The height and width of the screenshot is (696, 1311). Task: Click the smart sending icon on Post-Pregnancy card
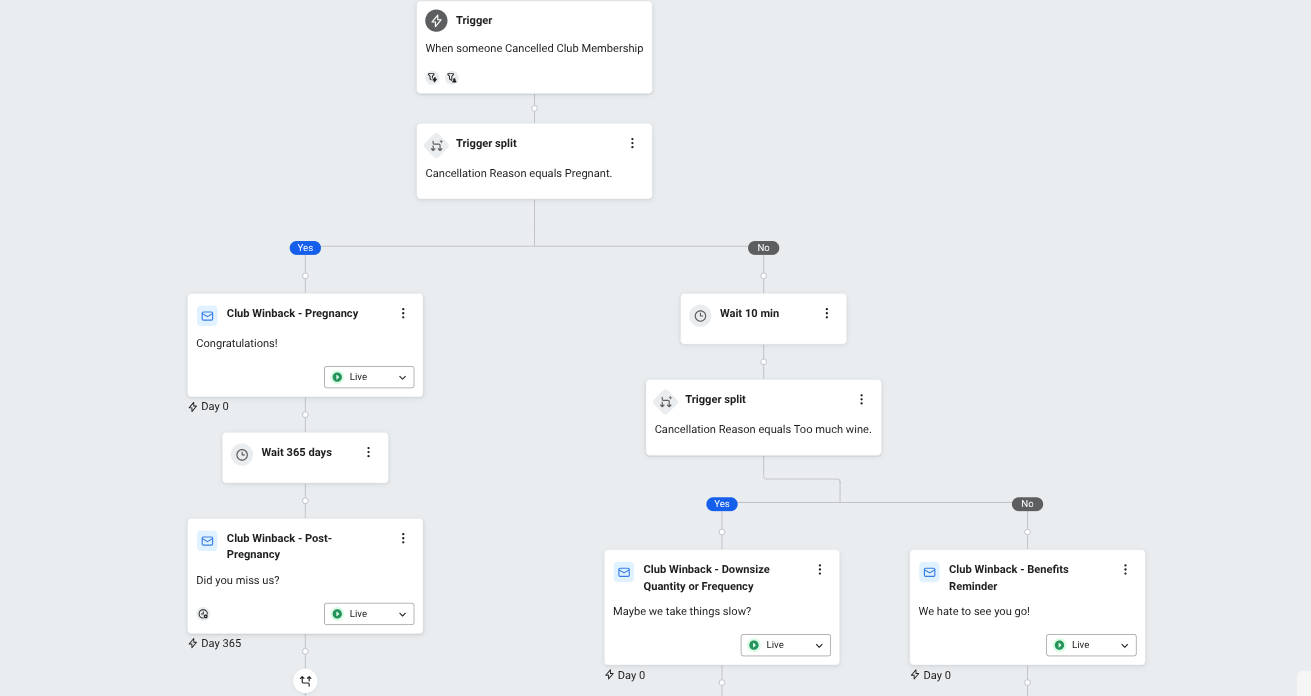[x=204, y=614]
